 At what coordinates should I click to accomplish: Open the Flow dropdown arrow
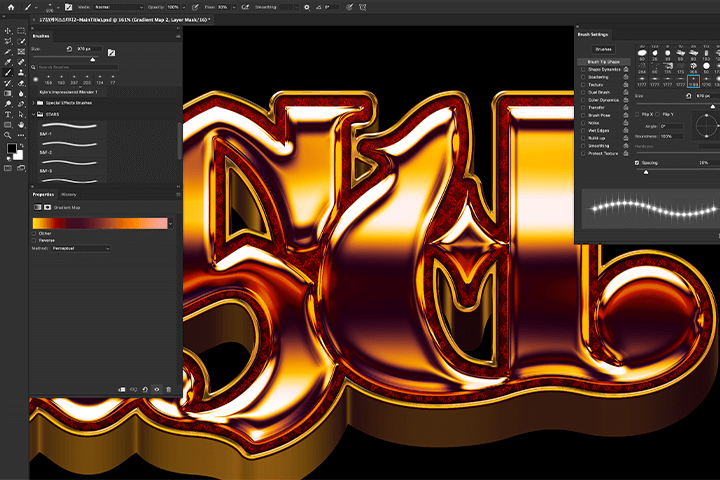coord(234,7)
